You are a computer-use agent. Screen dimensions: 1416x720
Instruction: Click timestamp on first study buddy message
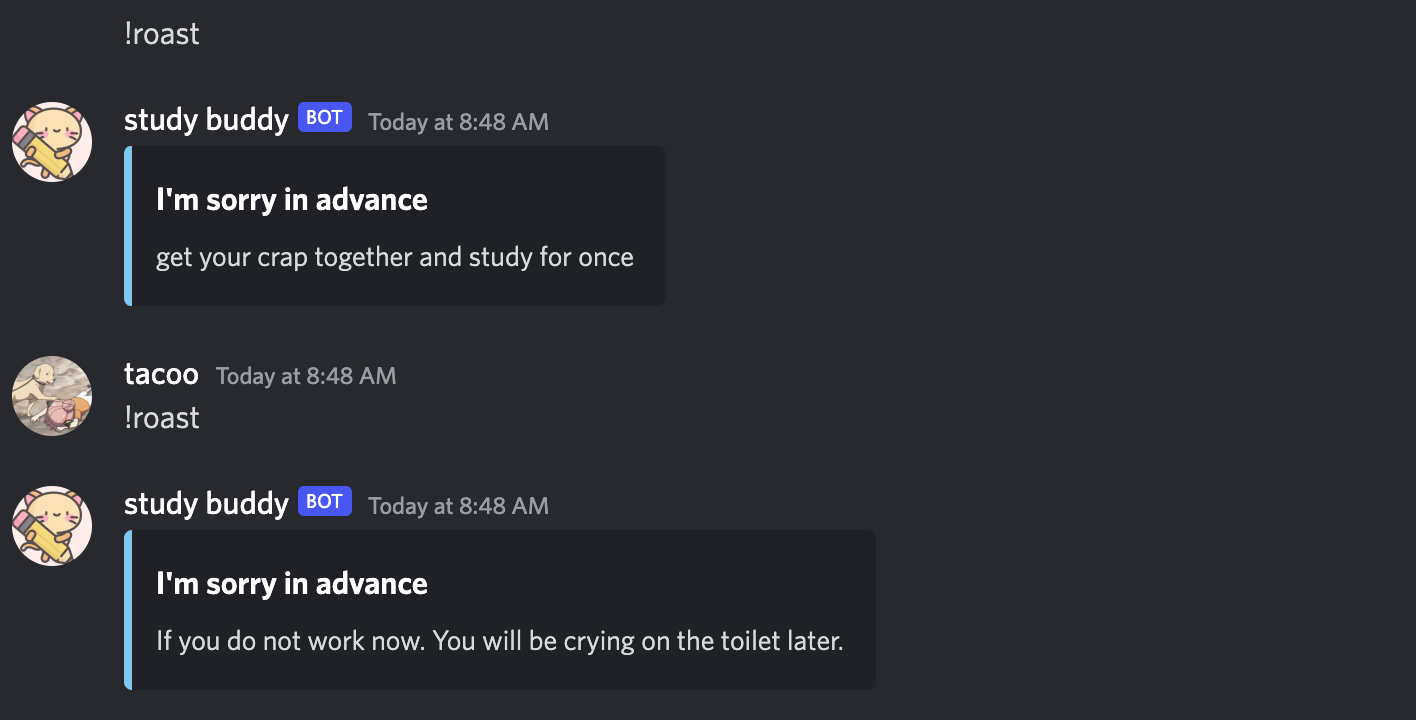(458, 122)
